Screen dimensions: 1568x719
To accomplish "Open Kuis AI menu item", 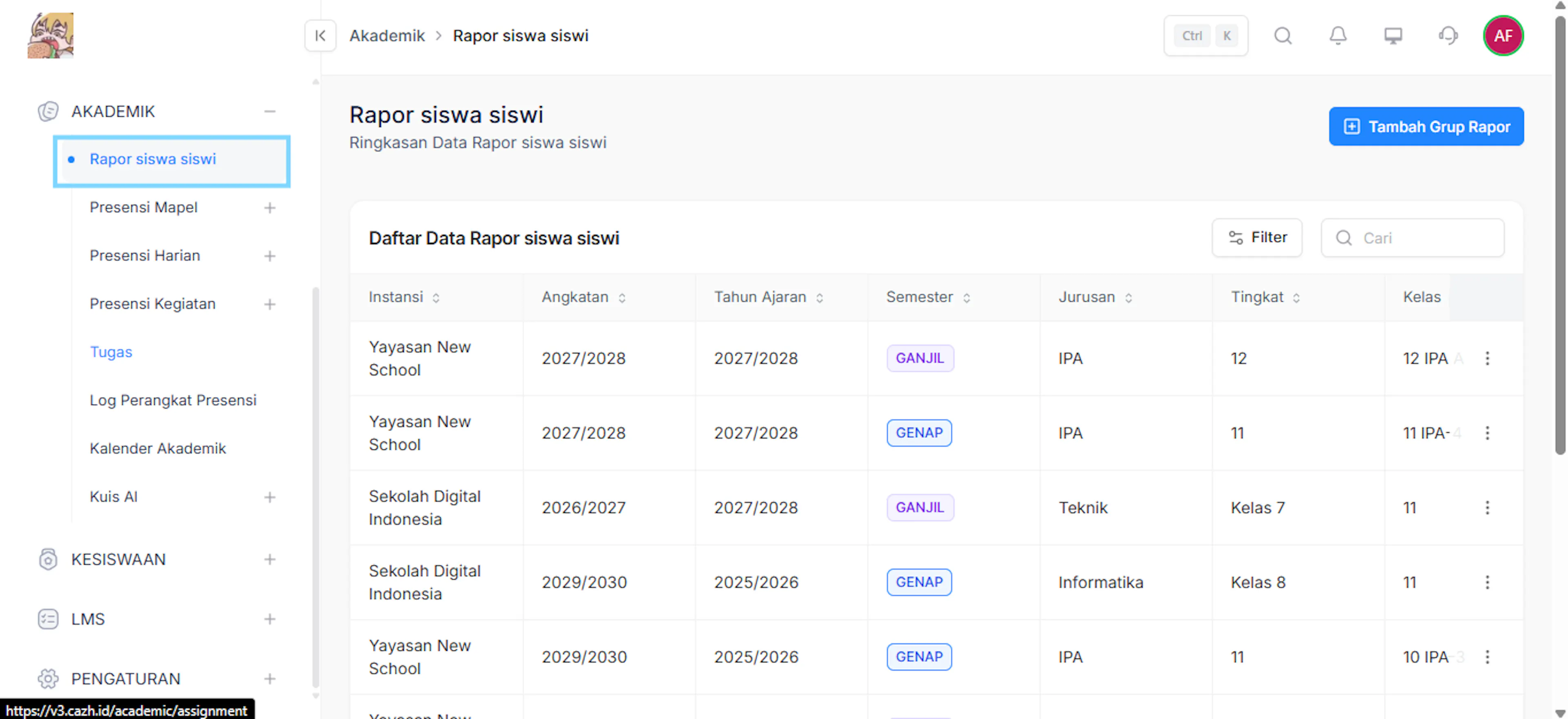I will (114, 497).
